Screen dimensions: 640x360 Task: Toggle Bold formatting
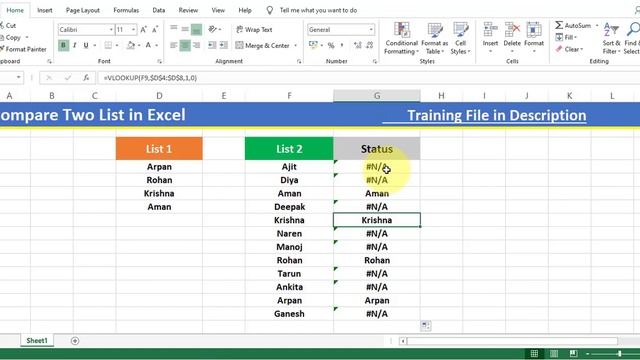(x=63, y=45)
